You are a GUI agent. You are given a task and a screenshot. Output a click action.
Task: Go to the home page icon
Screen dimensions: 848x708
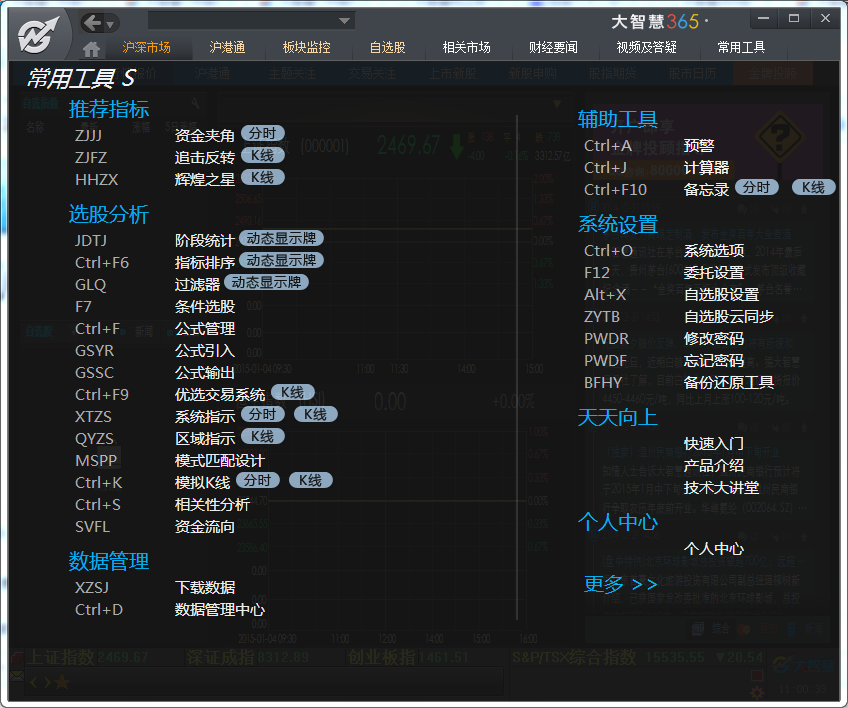92,48
